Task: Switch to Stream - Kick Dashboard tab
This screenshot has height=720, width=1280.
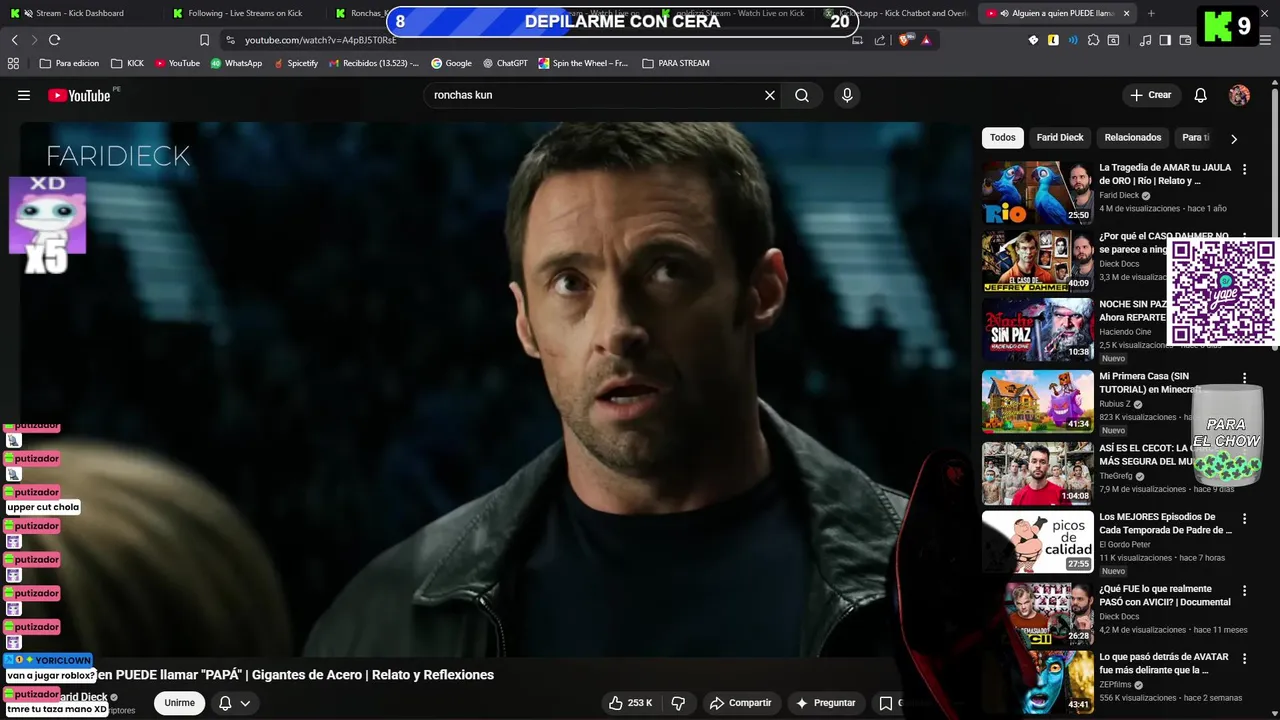Action: click(80, 13)
